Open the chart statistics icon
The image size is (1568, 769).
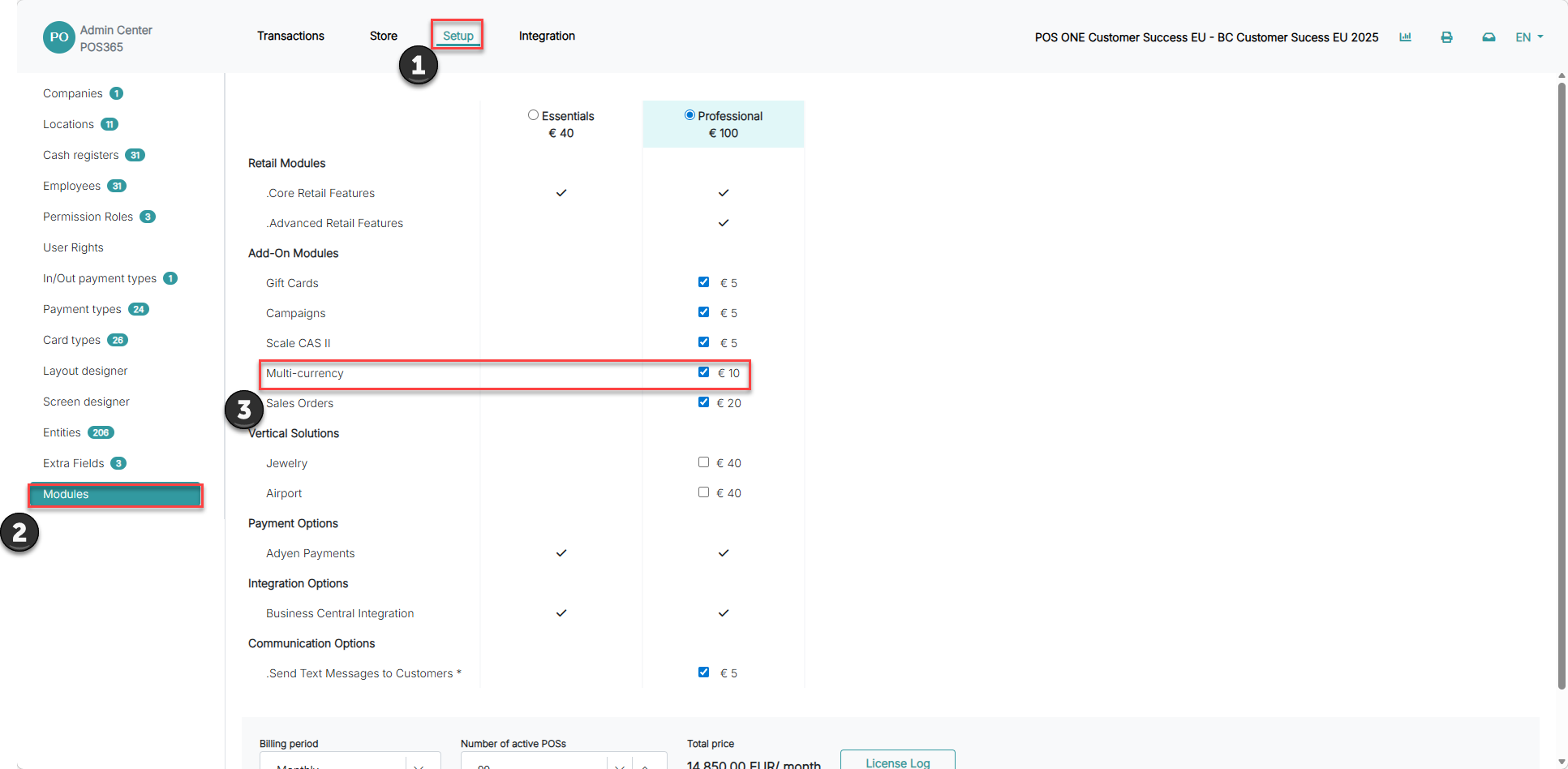(1406, 37)
